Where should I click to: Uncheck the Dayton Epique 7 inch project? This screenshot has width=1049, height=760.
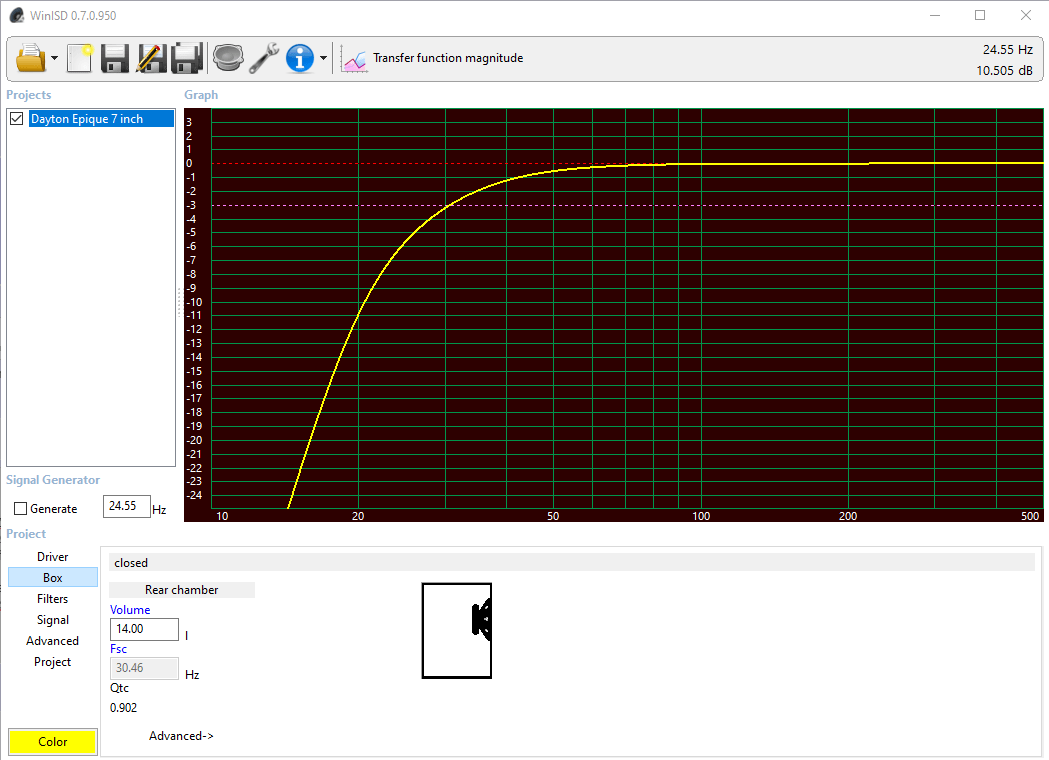(17, 118)
